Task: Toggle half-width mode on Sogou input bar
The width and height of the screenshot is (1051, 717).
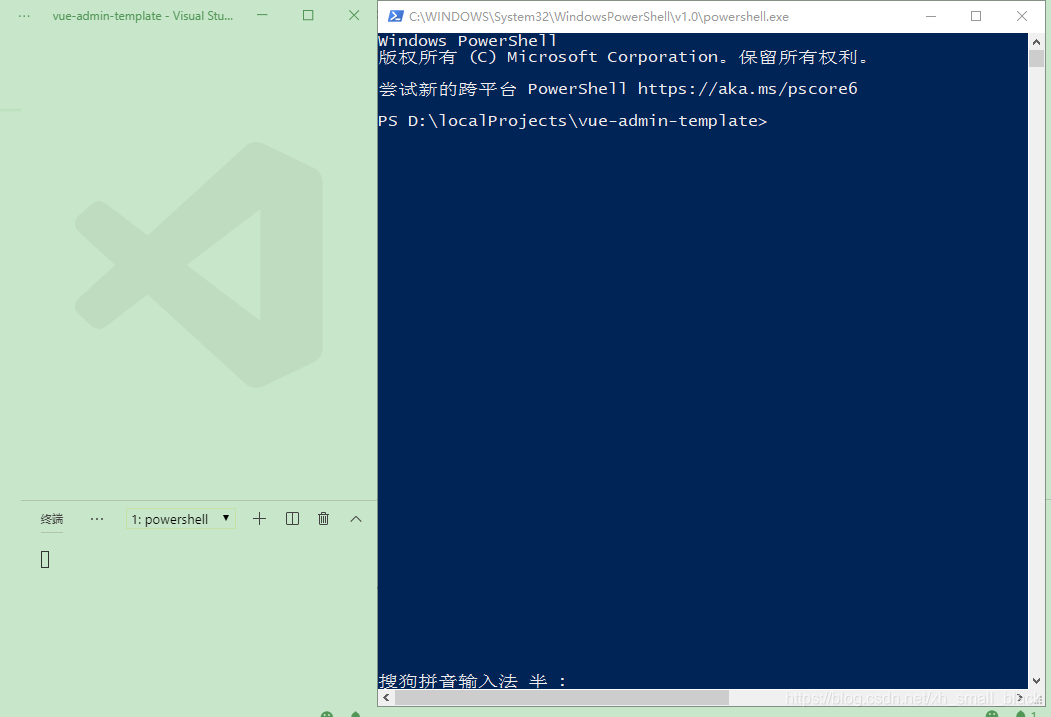Action: (x=539, y=681)
